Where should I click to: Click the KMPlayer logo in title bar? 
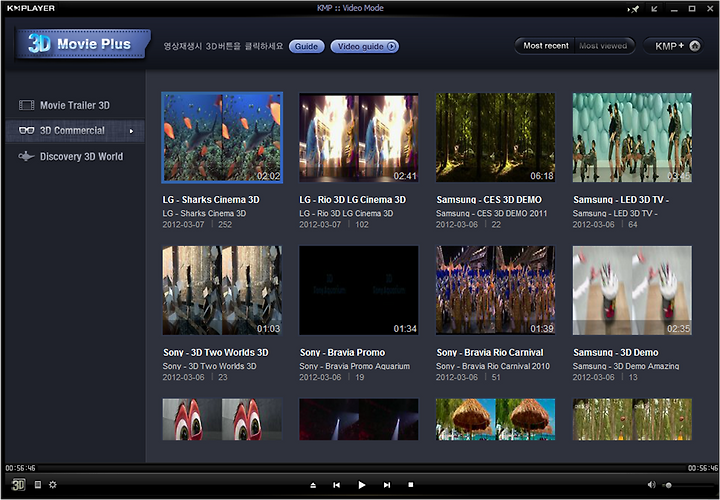coord(31,8)
